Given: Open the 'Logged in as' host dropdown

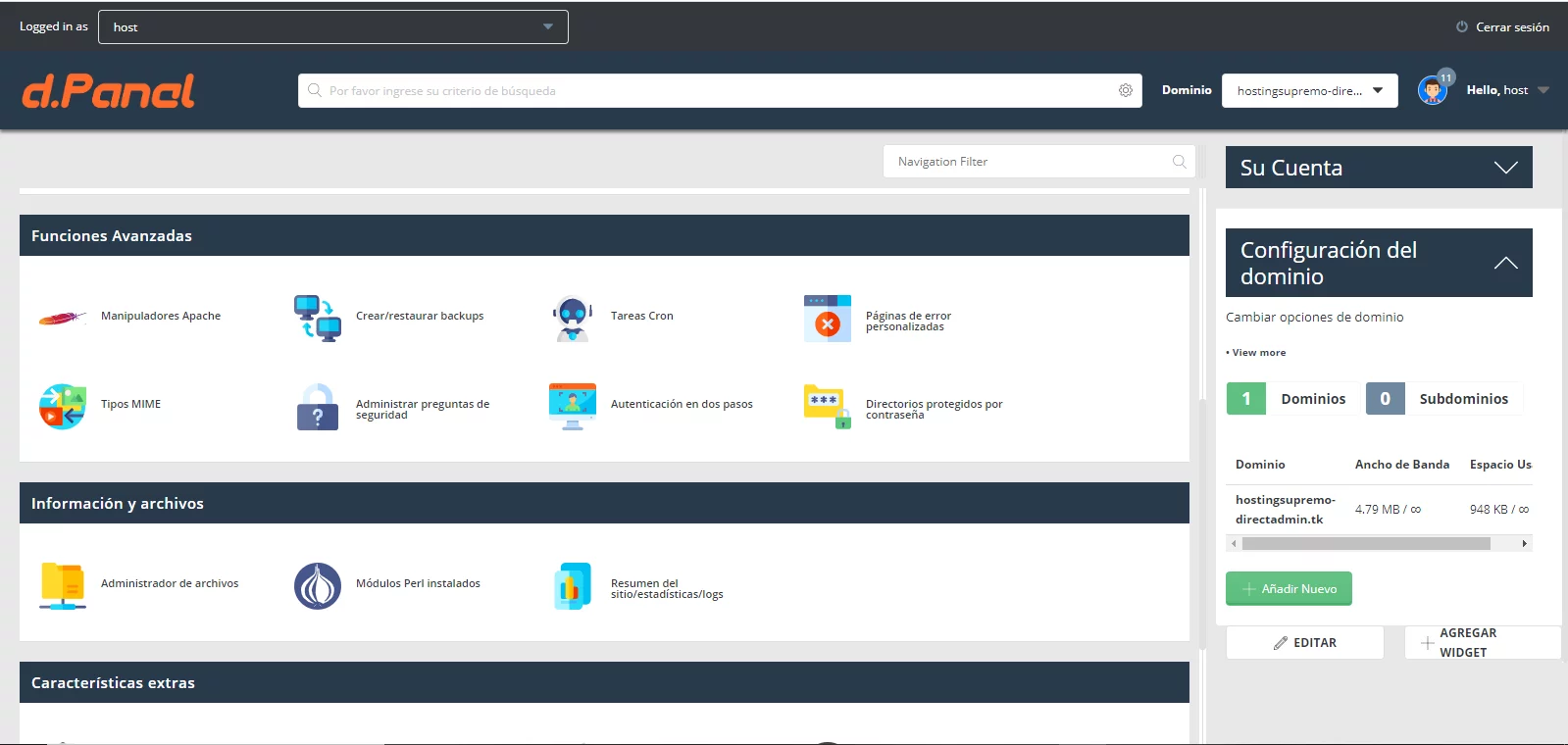Looking at the screenshot, I should tap(332, 27).
